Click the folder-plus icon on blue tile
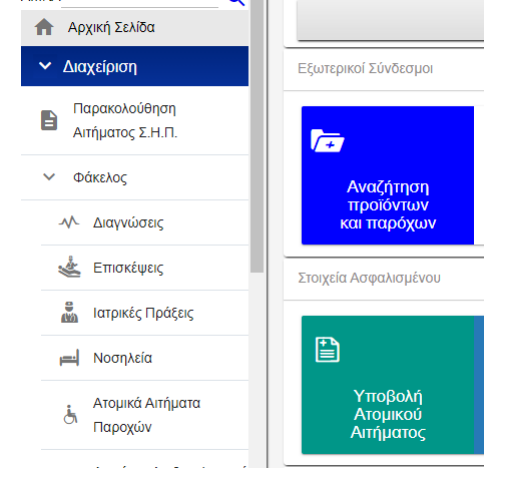Image resolution: width=515 pixels, height=487 pixels. [x=327, y=141]
